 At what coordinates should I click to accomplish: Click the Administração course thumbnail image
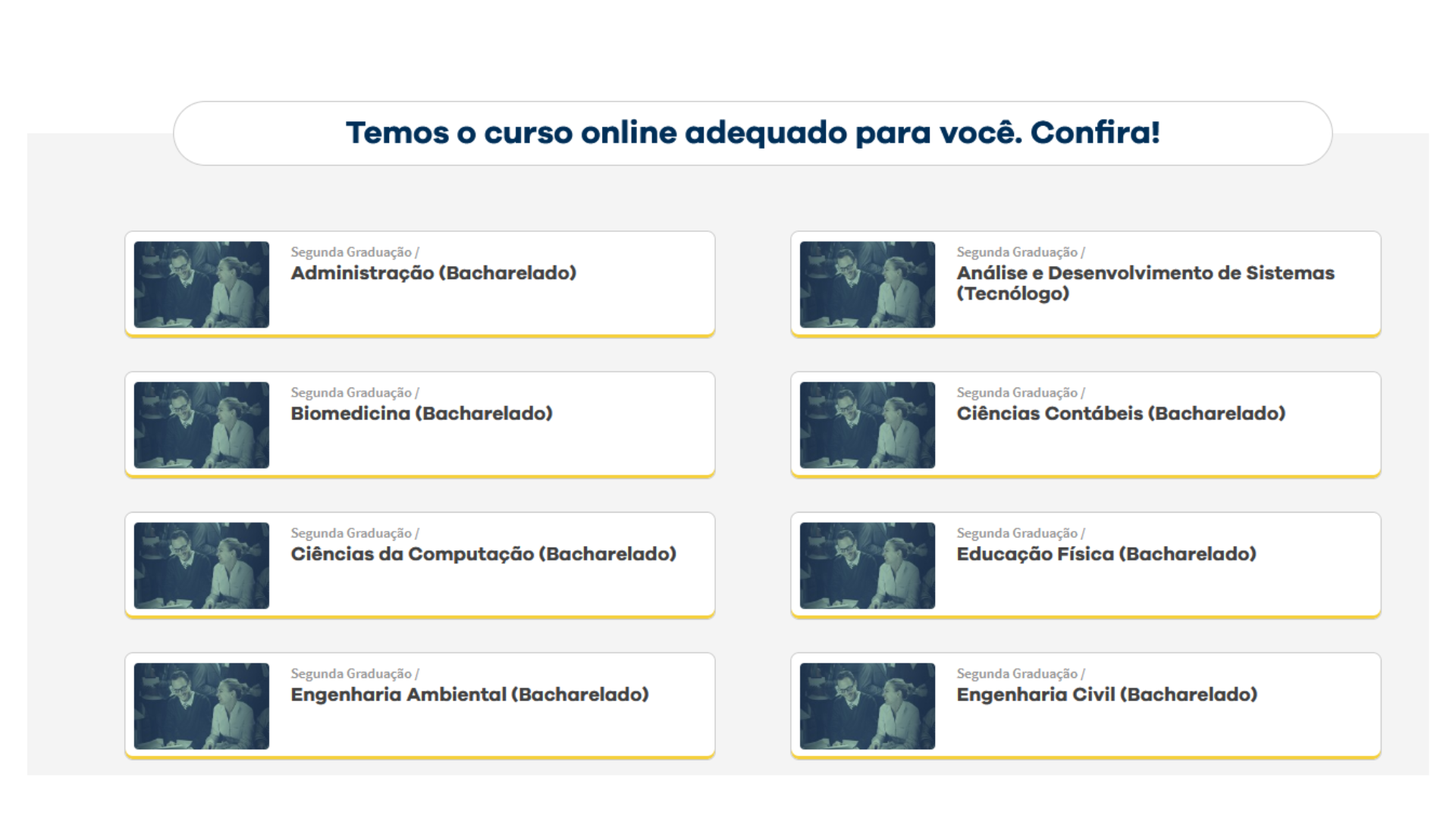tap(202, 284)
